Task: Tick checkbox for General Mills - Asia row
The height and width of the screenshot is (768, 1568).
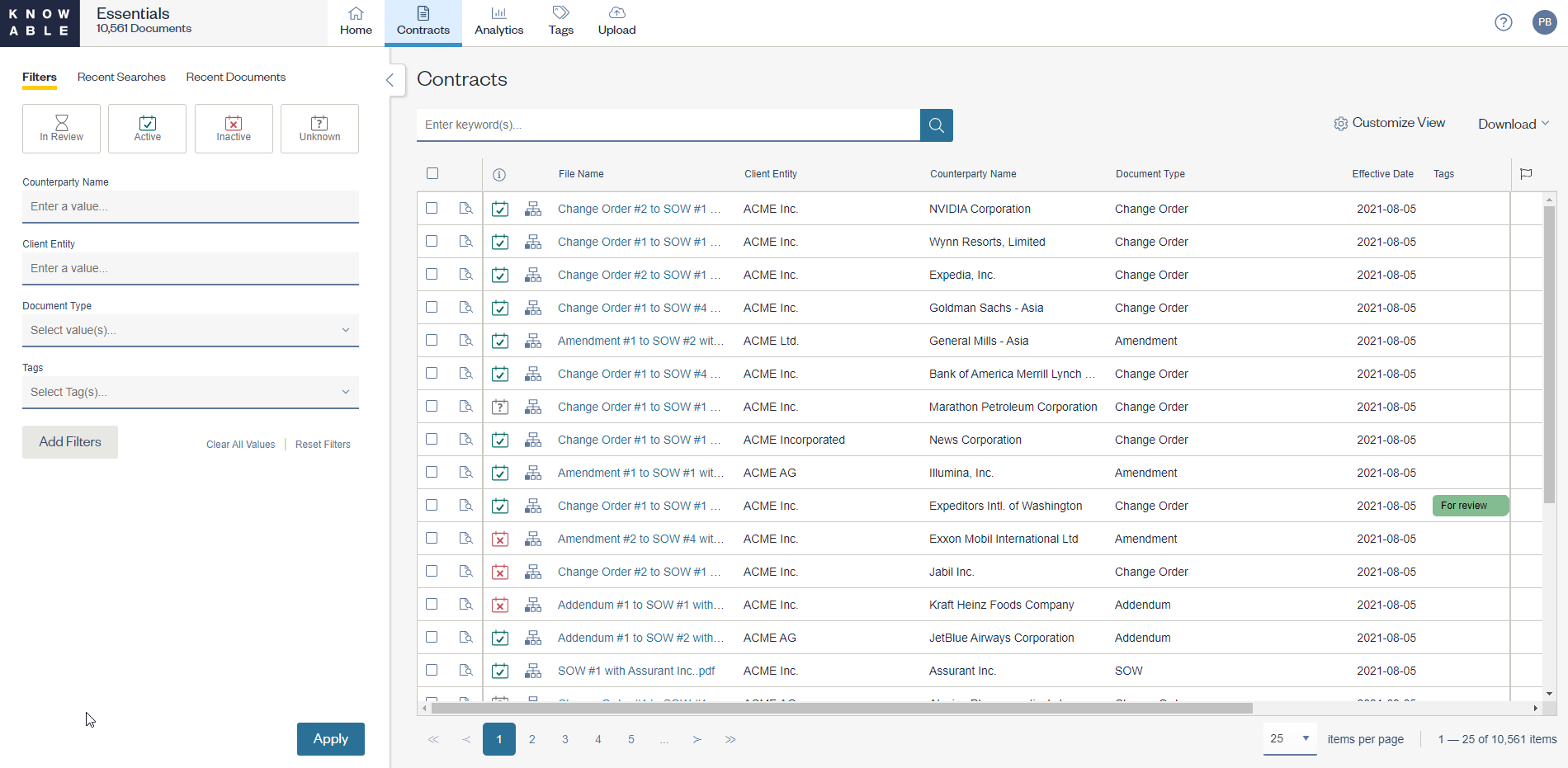Action: coord(432,340)
